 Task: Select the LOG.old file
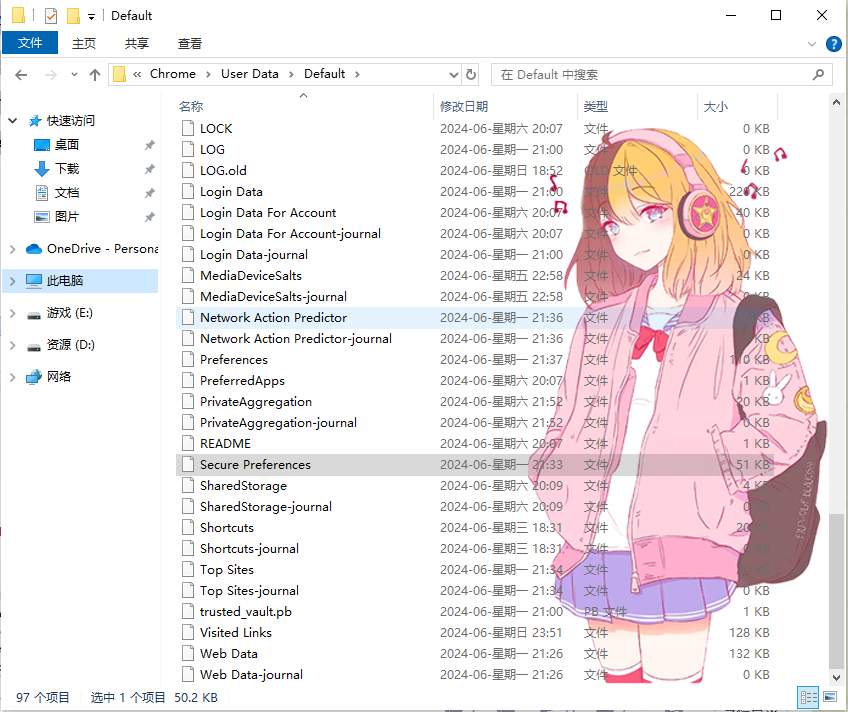point(223,170)
